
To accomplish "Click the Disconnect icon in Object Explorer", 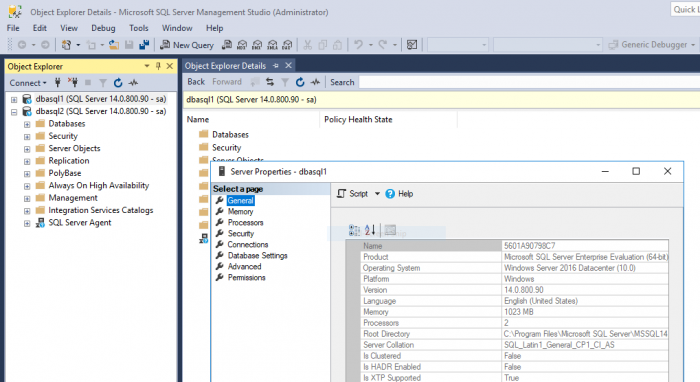I will pos(73,83).
